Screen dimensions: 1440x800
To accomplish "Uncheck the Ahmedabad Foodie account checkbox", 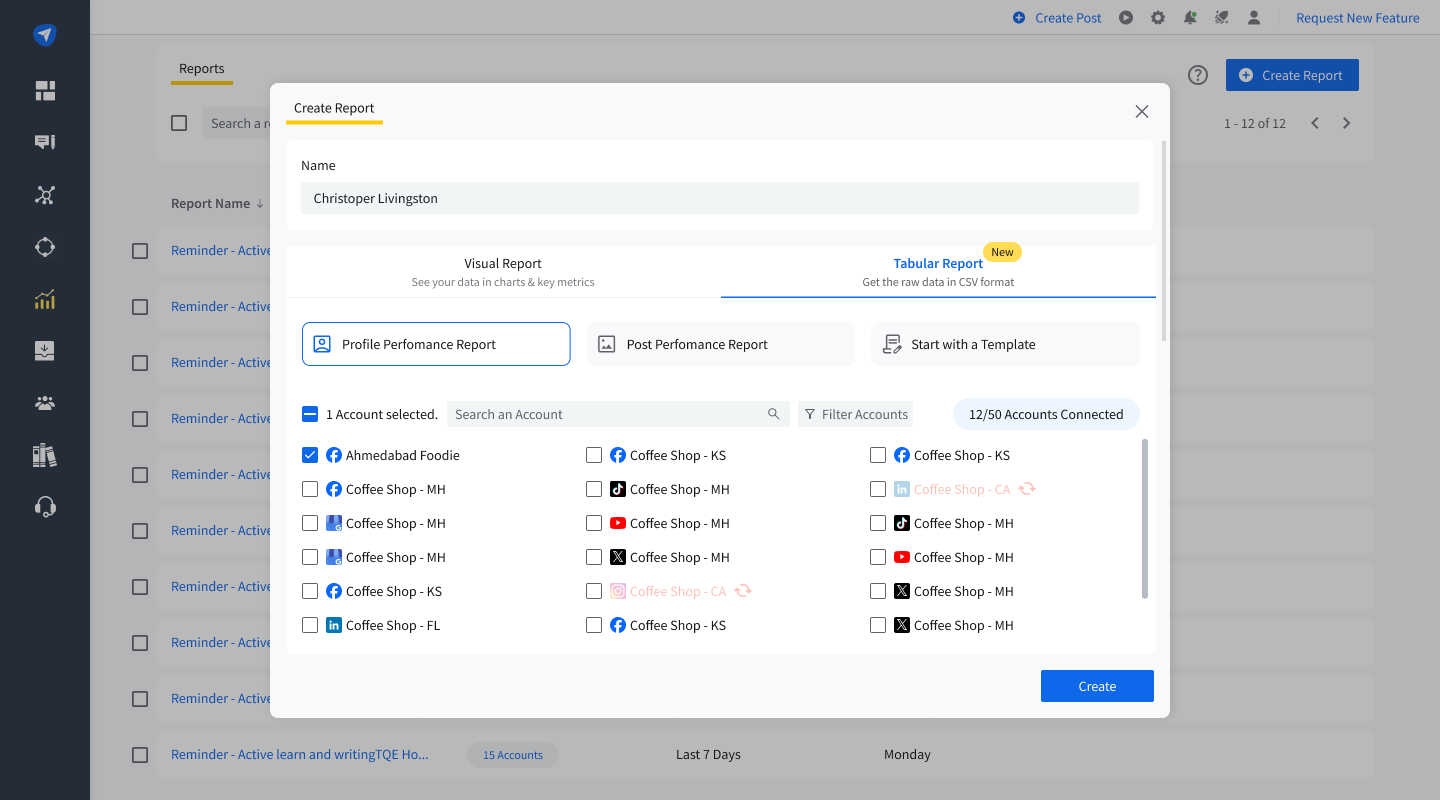I will coord(310,455).
